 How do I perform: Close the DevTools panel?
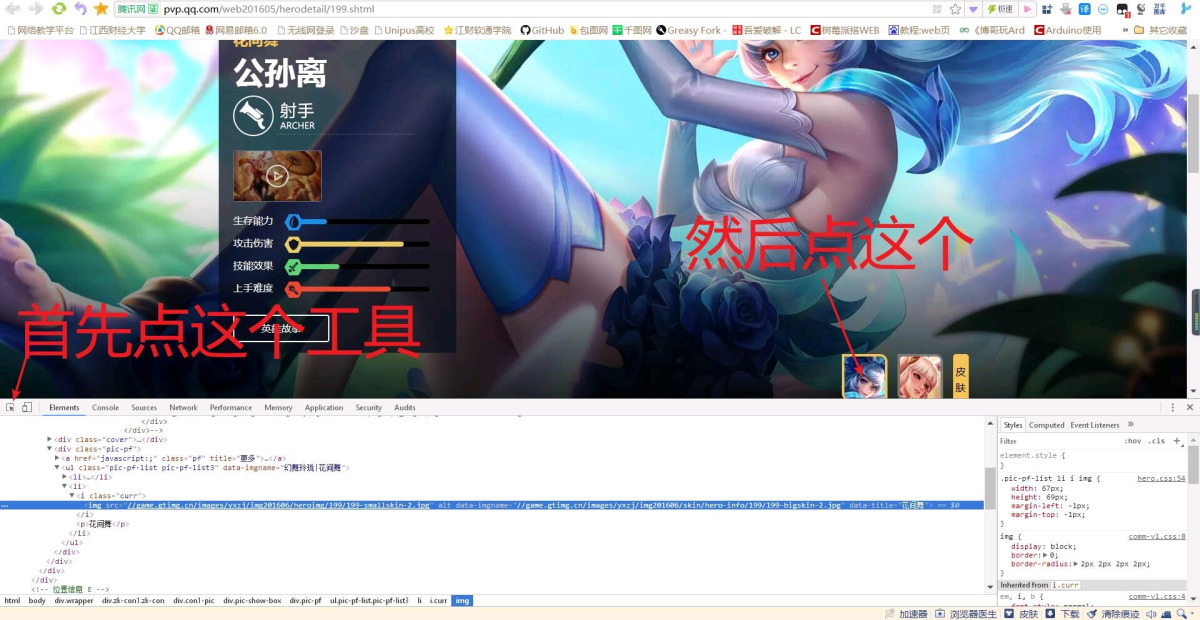click(x=1190, y=407)
